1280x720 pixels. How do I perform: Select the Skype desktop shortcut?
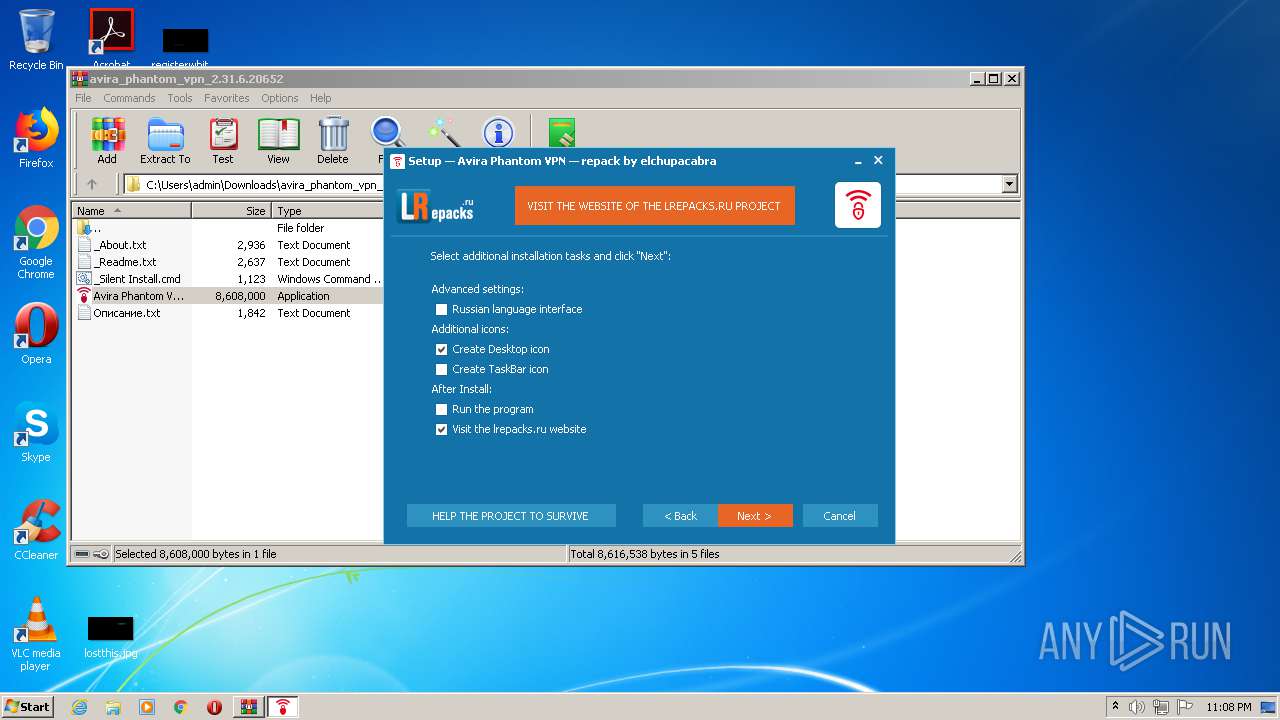tap(36, 432)
